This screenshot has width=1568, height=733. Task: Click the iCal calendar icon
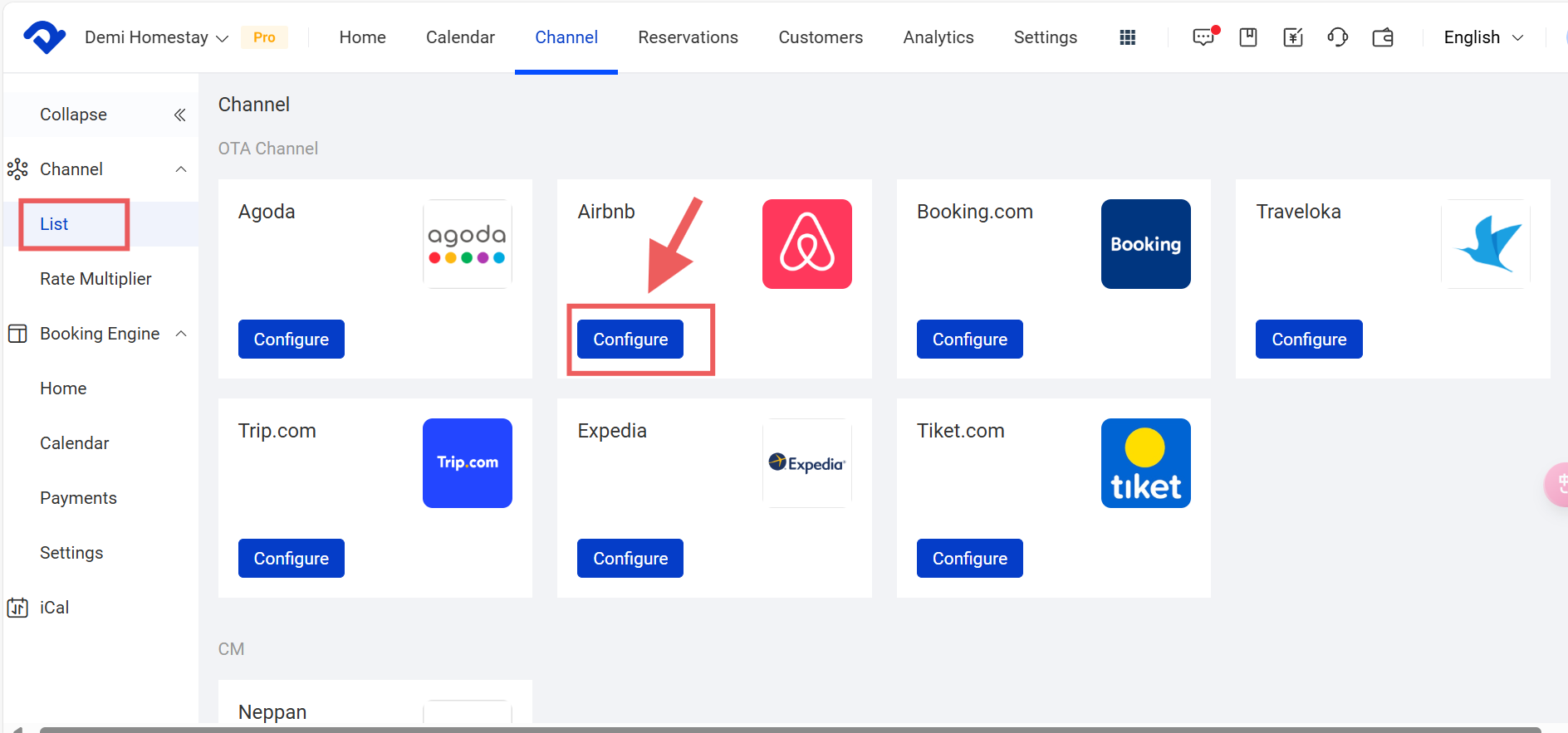[x=17, y=608]
